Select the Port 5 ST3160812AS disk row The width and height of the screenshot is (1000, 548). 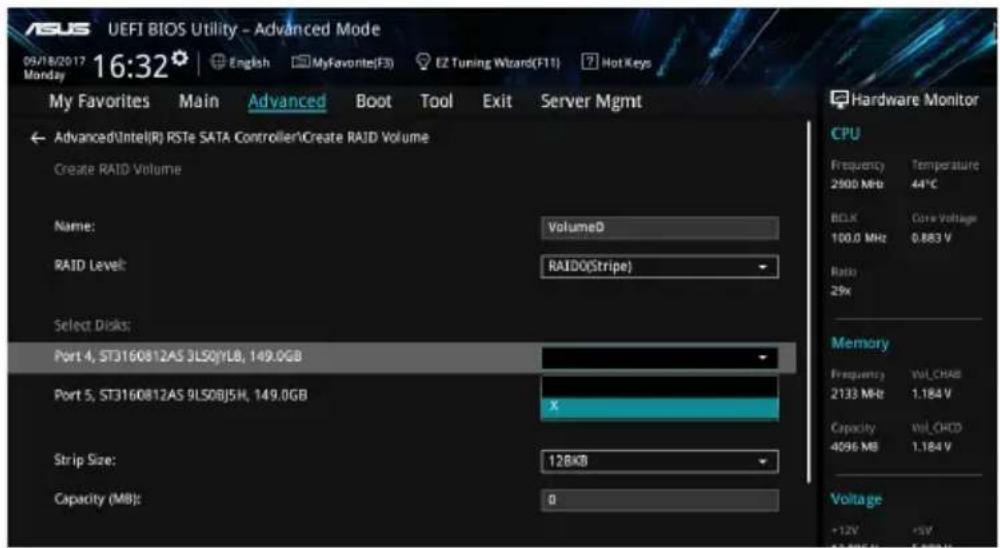click(180, 396)
